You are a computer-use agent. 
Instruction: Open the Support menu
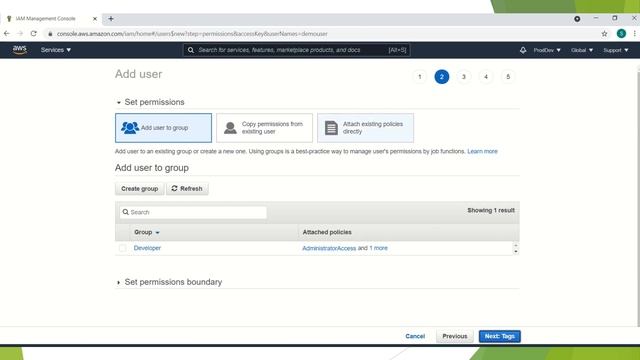(616, 50)
